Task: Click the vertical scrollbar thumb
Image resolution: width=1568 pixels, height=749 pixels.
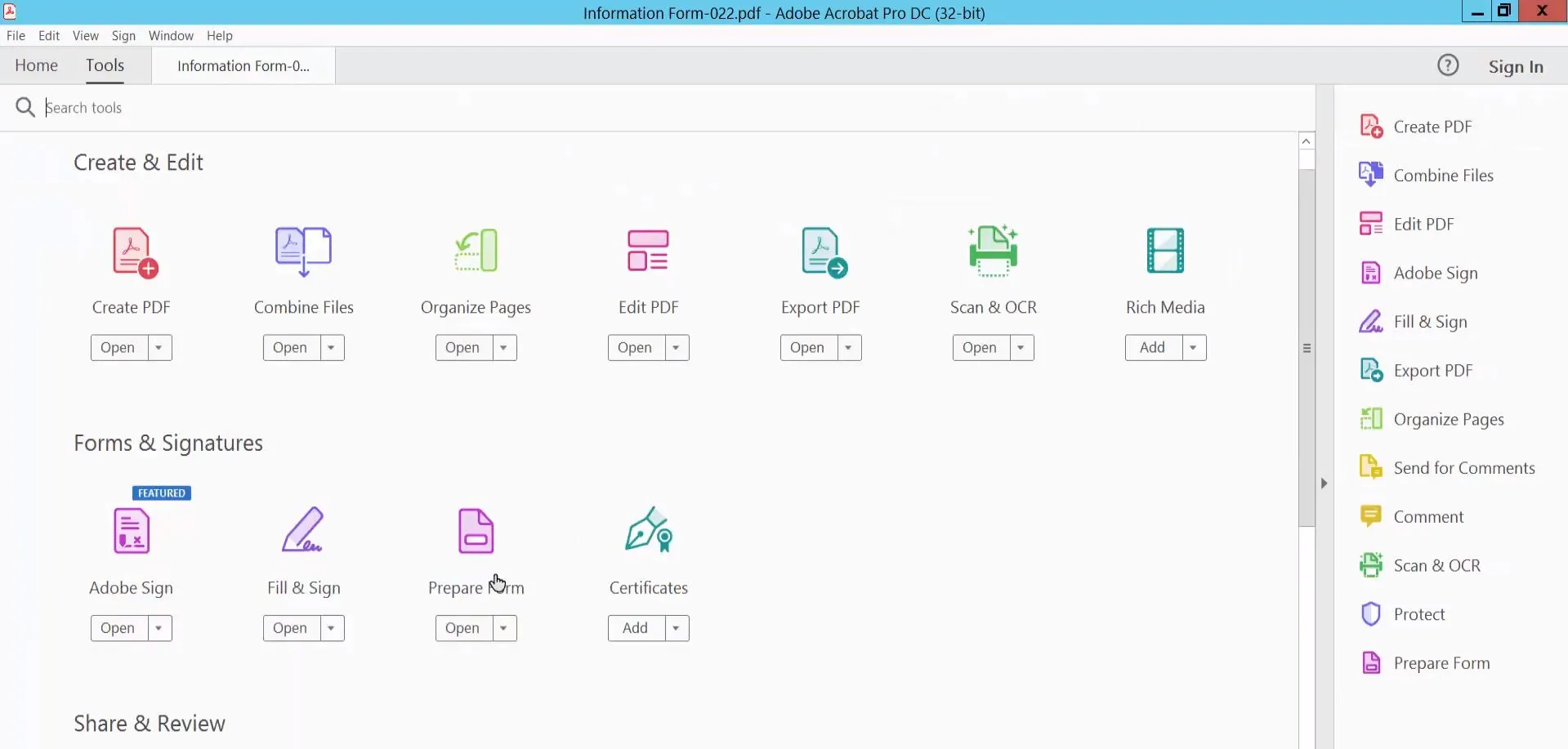Action: [x=1307, y=348]
